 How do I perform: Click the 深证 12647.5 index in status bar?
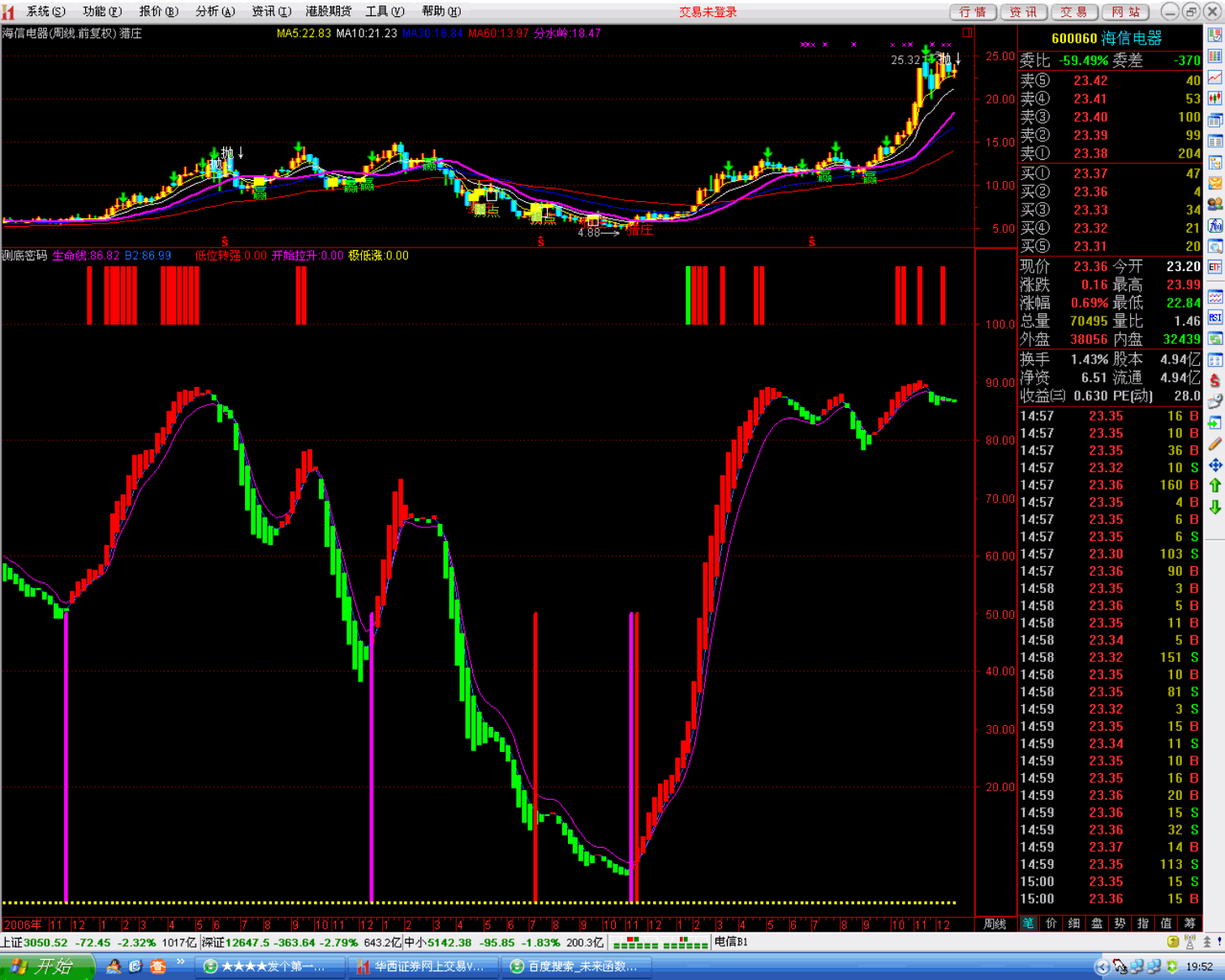[303, 943]
